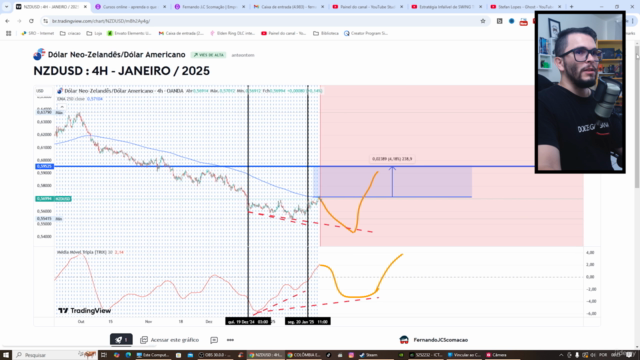Click the site info icon in address bar
Screen dimensions: 640x360
click(46, 21)
